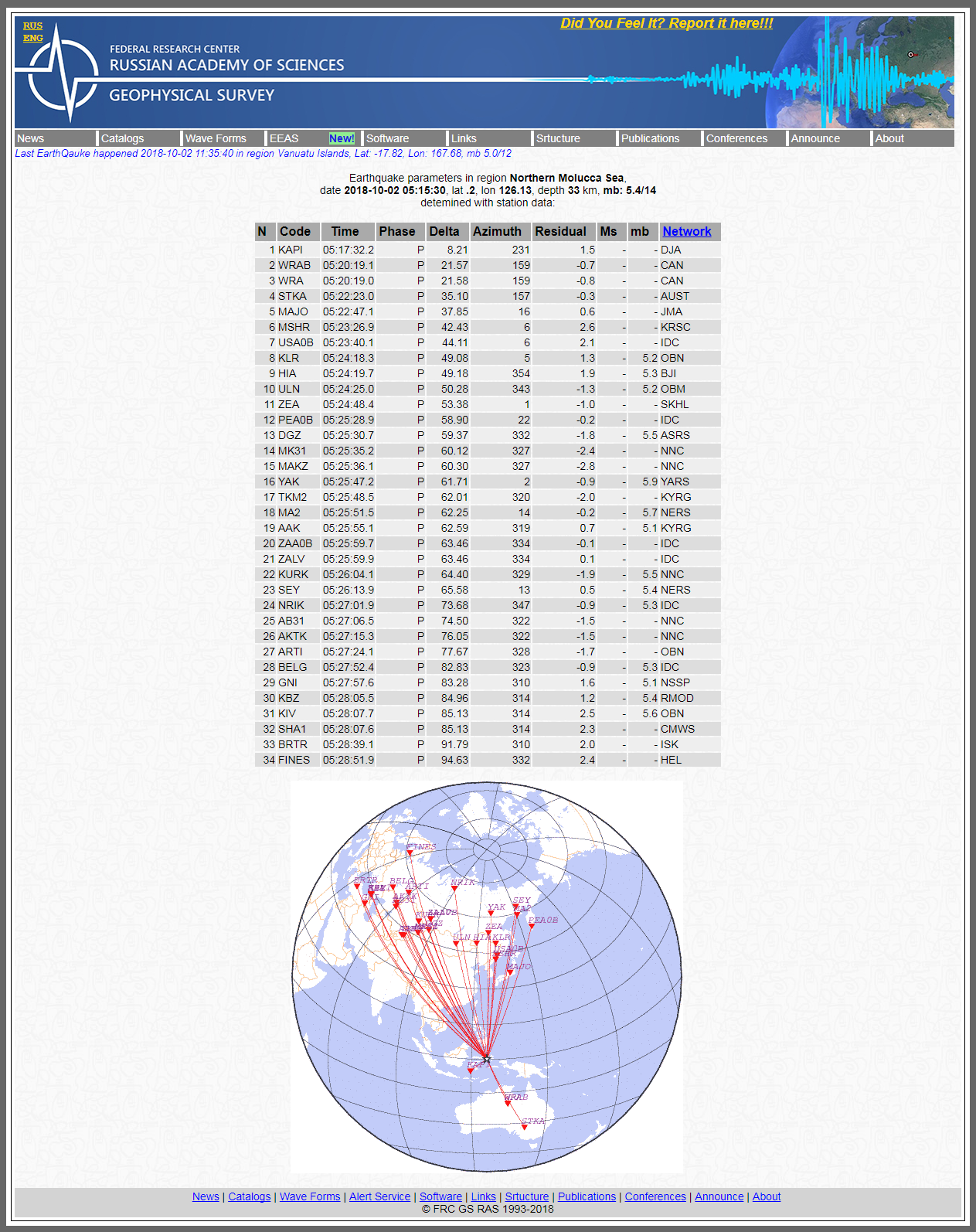Open the Catalogs menu item
Image resolution: width=976 pixels, height=1232 pixels.
click(x=122, y=138)
